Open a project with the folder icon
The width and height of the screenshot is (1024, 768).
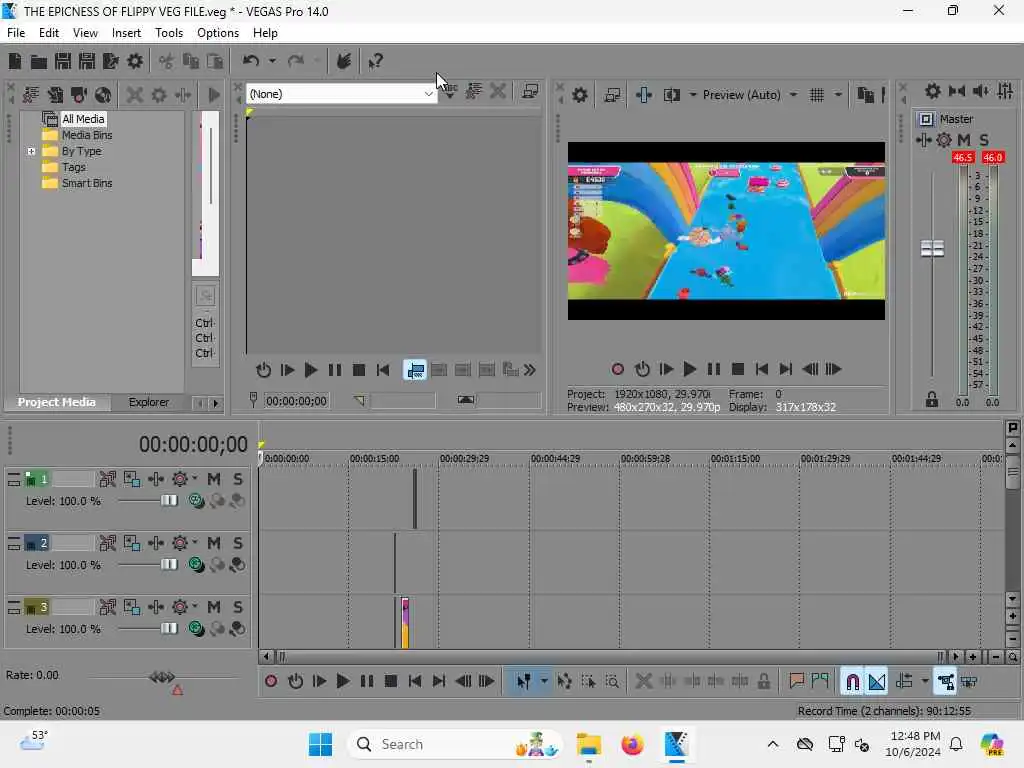pos(39,61)
